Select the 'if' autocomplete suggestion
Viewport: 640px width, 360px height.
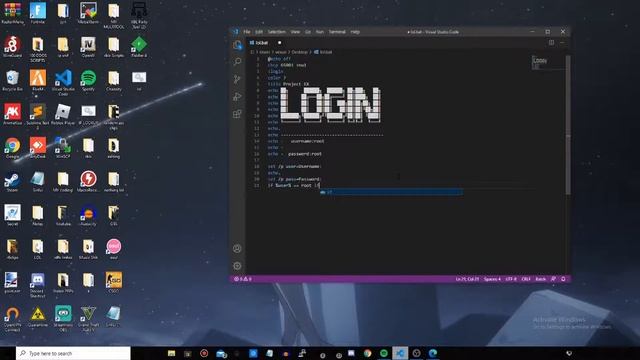point(391,192)
